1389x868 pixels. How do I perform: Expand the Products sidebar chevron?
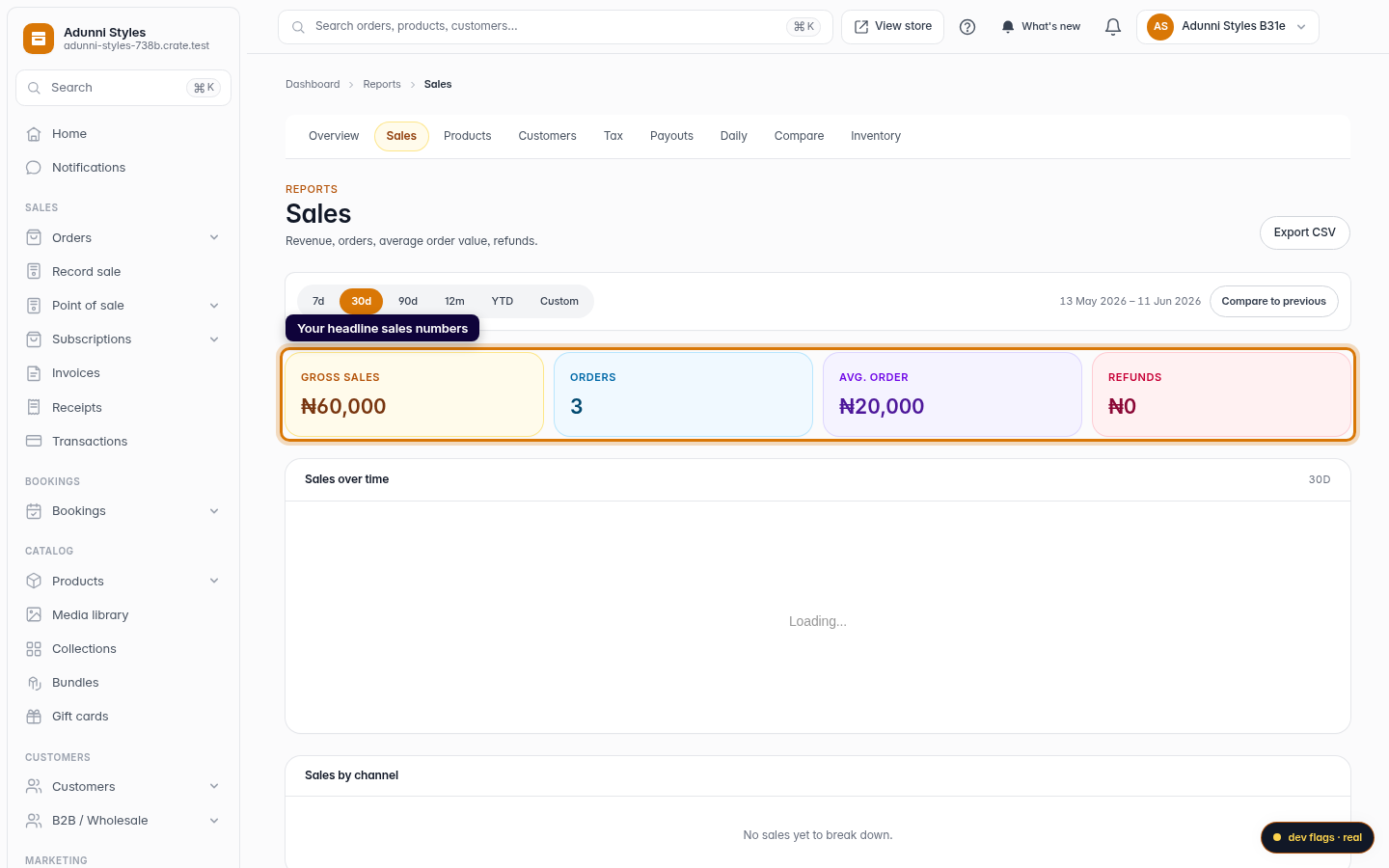(214, 581)
